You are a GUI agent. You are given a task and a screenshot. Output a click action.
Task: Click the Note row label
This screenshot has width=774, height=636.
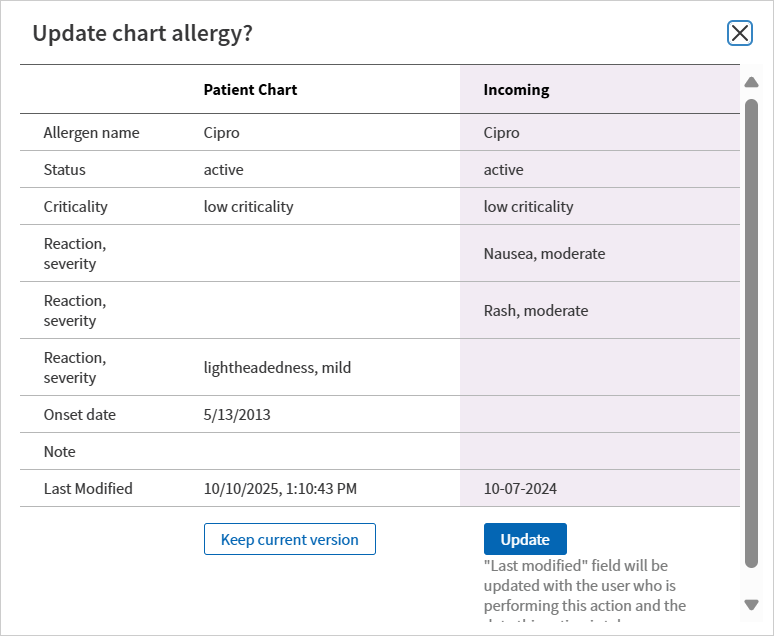(59, 451)
